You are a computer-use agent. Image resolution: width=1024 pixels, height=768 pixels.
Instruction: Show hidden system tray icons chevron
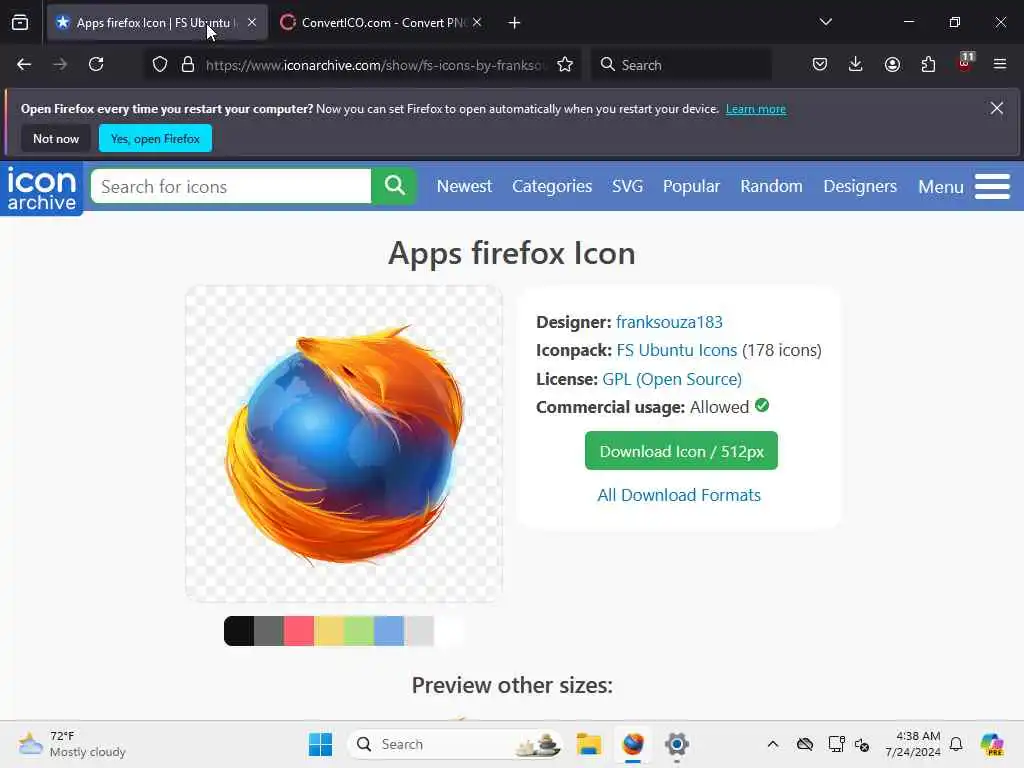pos(773,744)
